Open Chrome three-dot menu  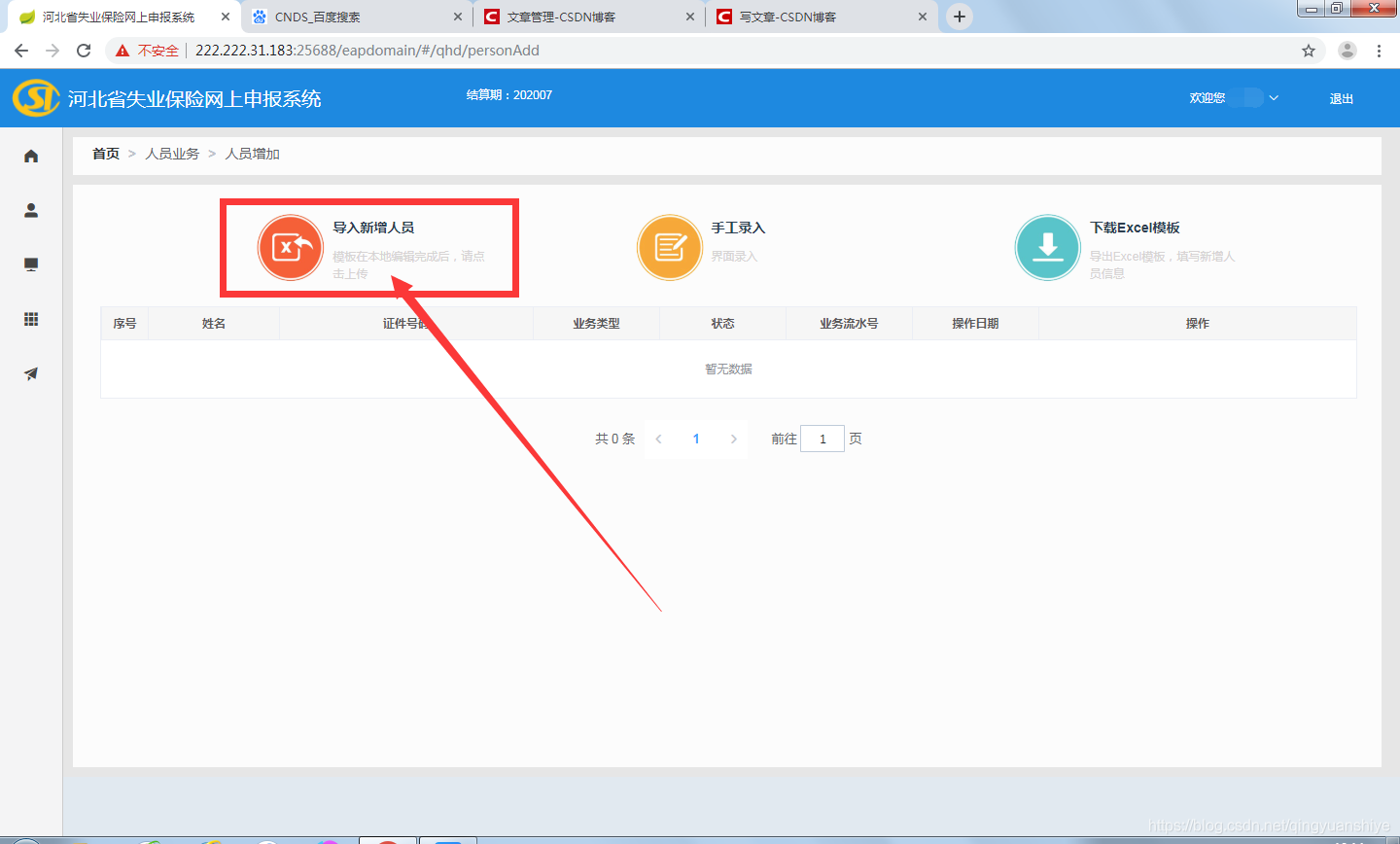tap(1379, 51)
